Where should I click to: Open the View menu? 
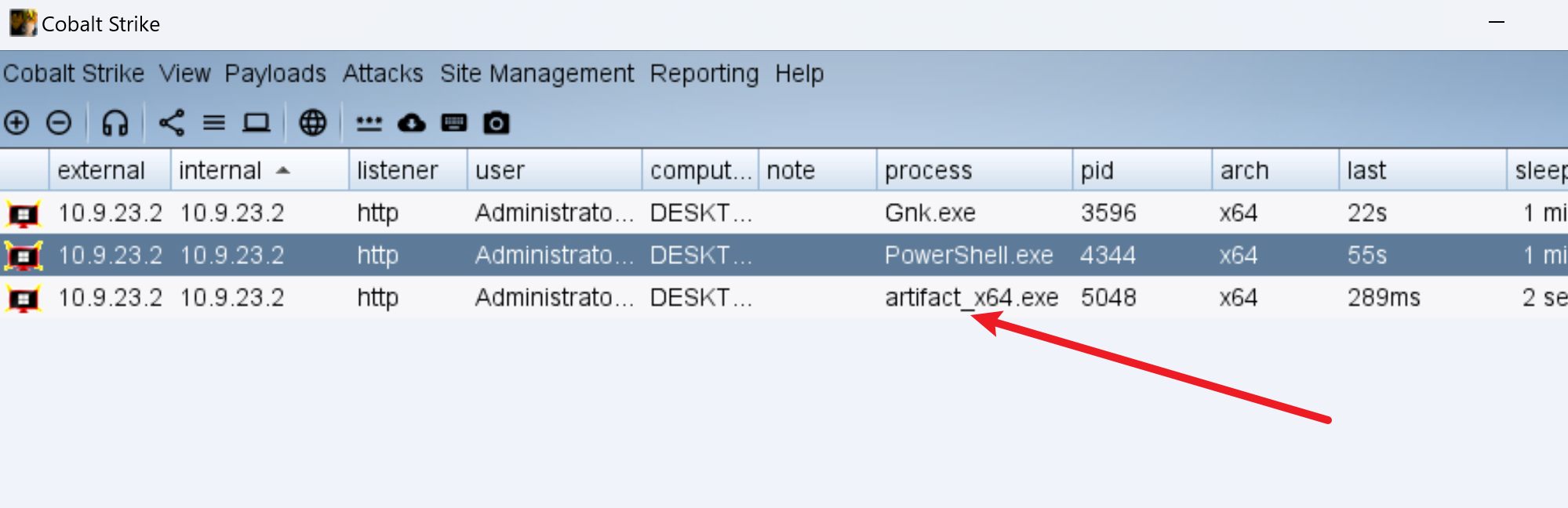pos(185,74)
